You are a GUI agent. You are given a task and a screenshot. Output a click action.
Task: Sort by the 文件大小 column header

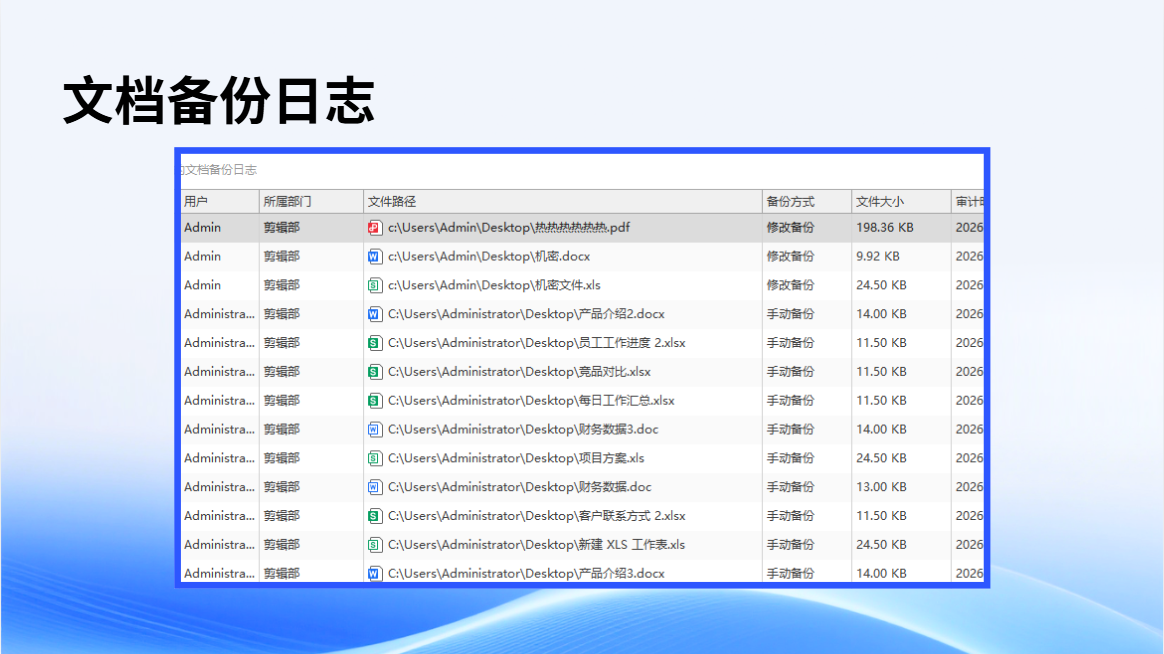901,201
